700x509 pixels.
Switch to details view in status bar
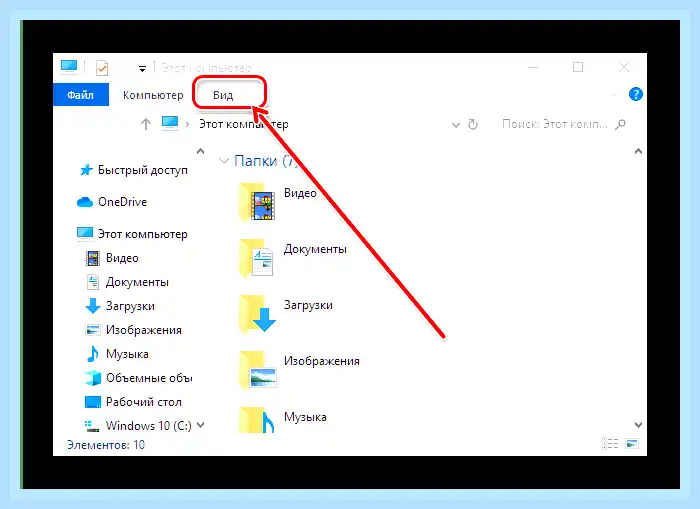point(610,444)
